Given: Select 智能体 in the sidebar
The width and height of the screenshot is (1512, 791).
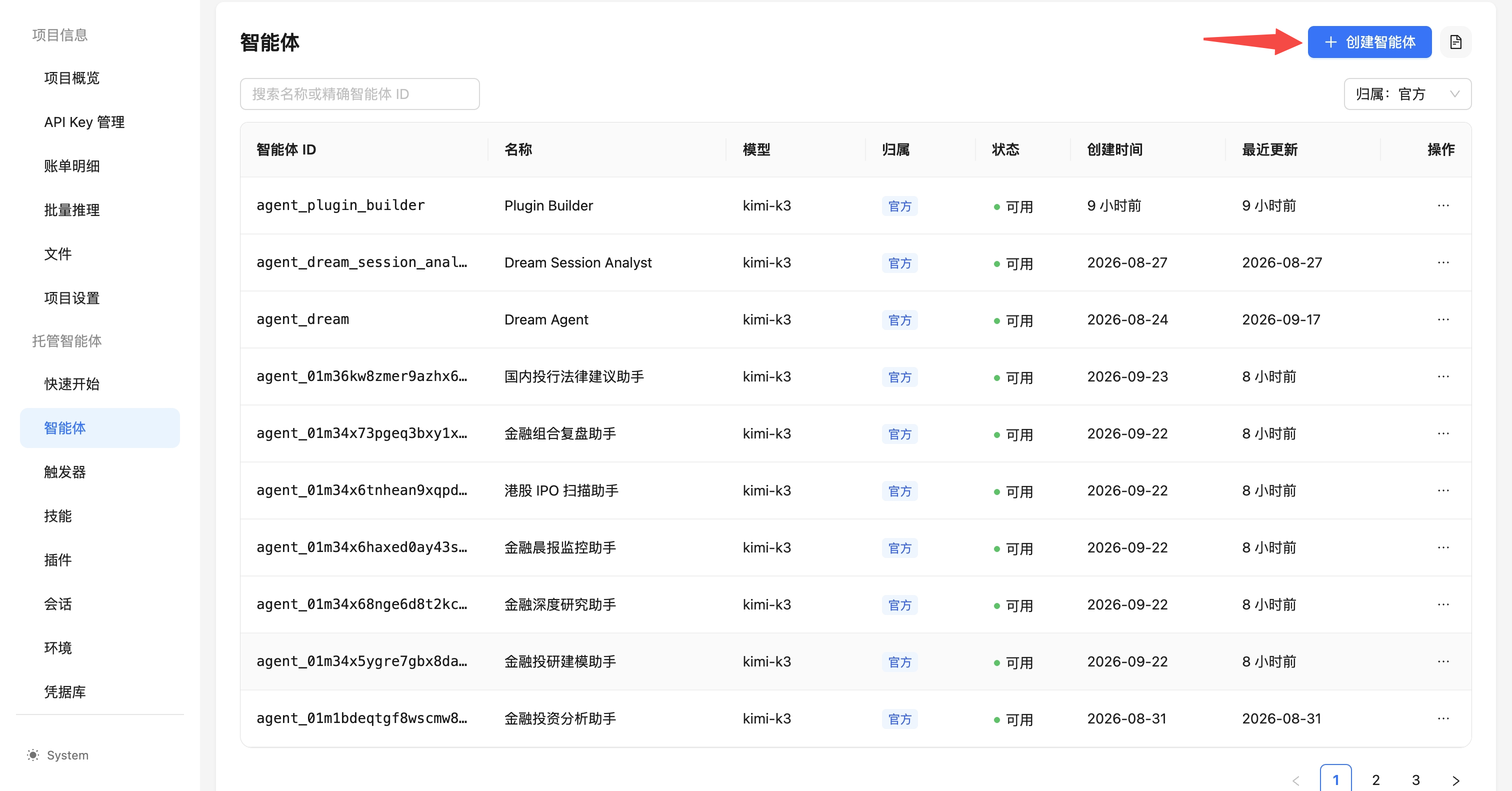Looking at the screenshot, I should 100,428.
